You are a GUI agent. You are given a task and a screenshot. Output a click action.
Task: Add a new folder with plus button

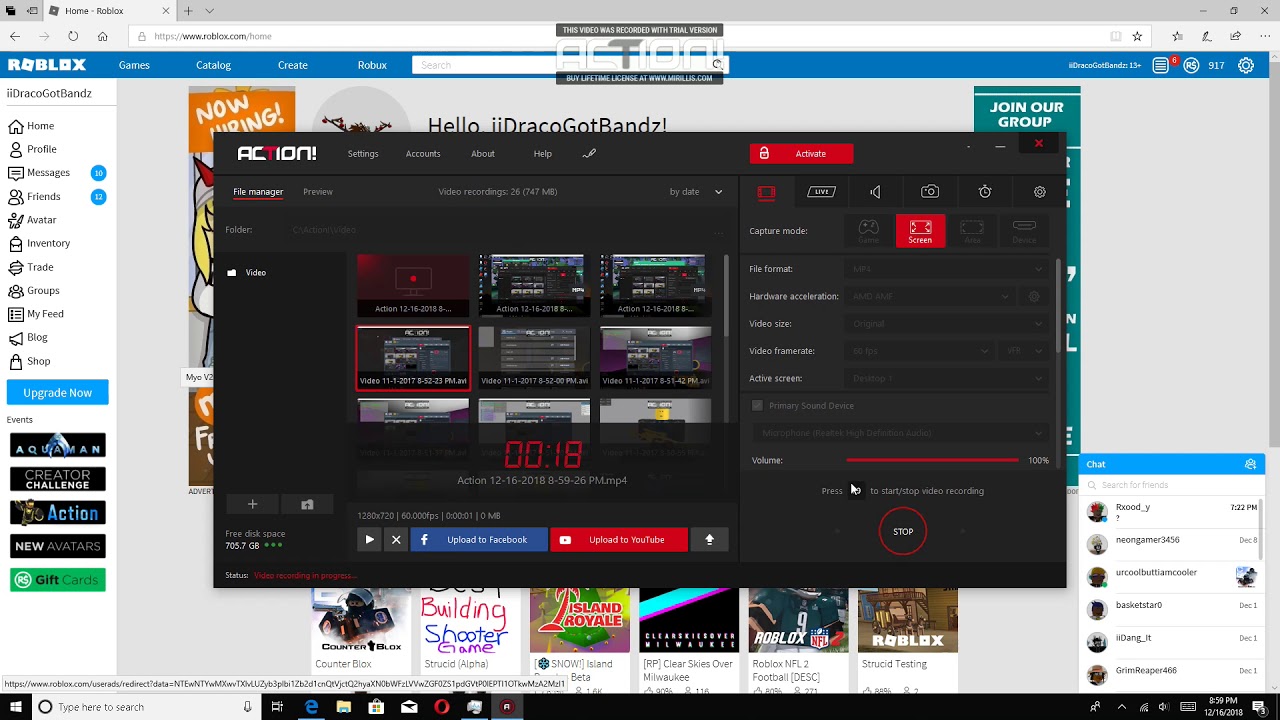252,505
